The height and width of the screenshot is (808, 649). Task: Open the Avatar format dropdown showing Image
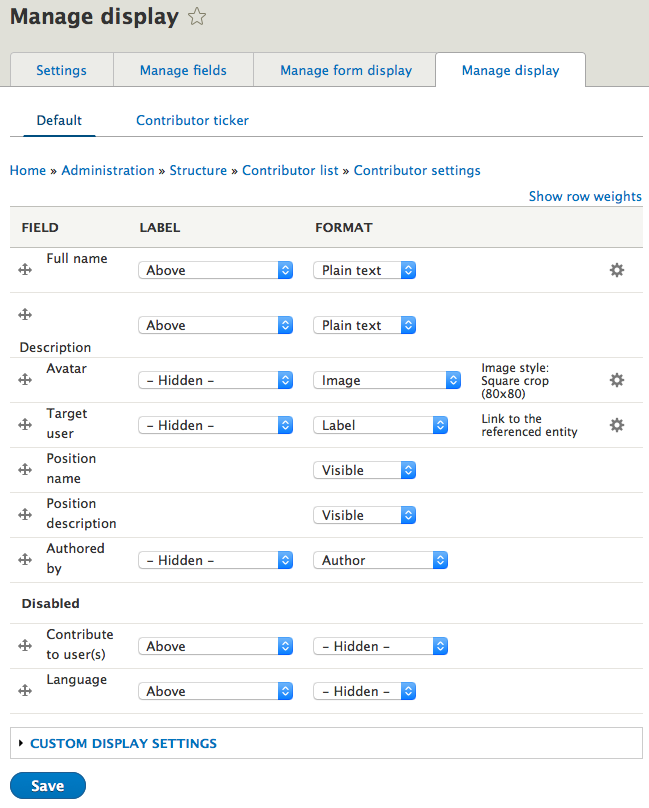coord(387,380)
